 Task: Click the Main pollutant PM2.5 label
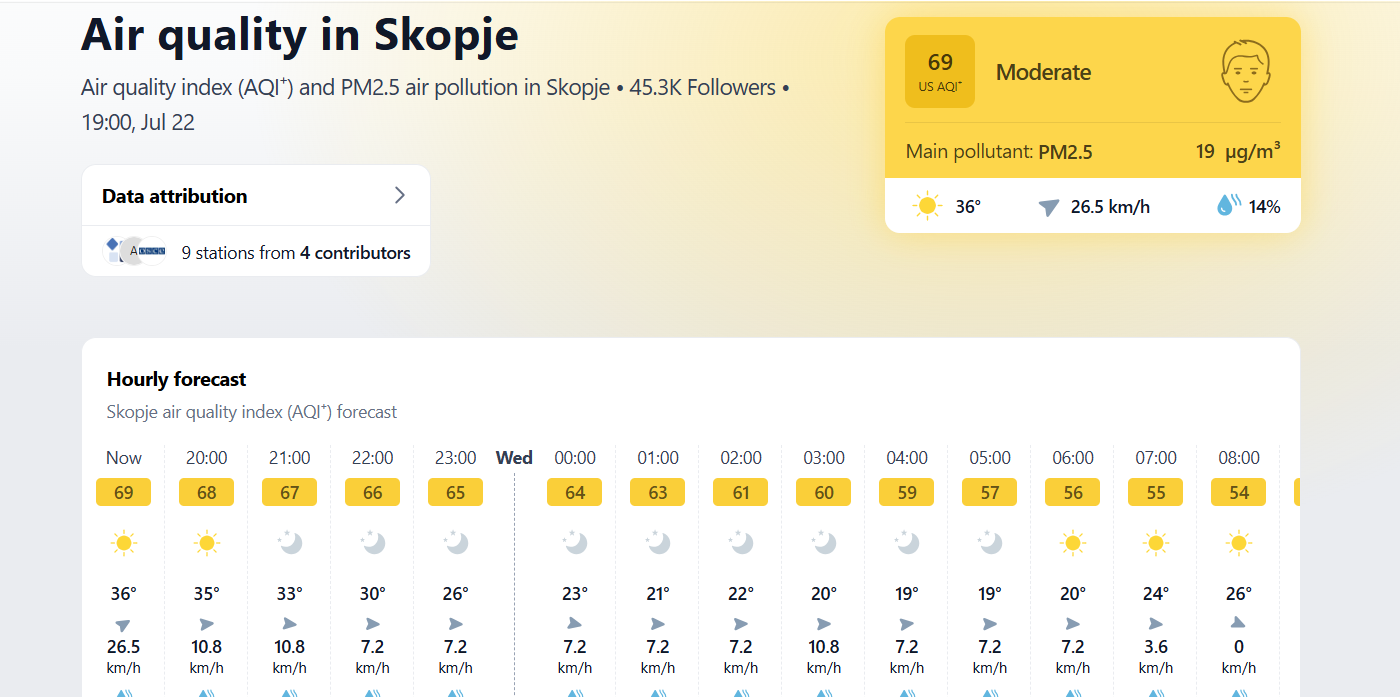click(999, 152)
